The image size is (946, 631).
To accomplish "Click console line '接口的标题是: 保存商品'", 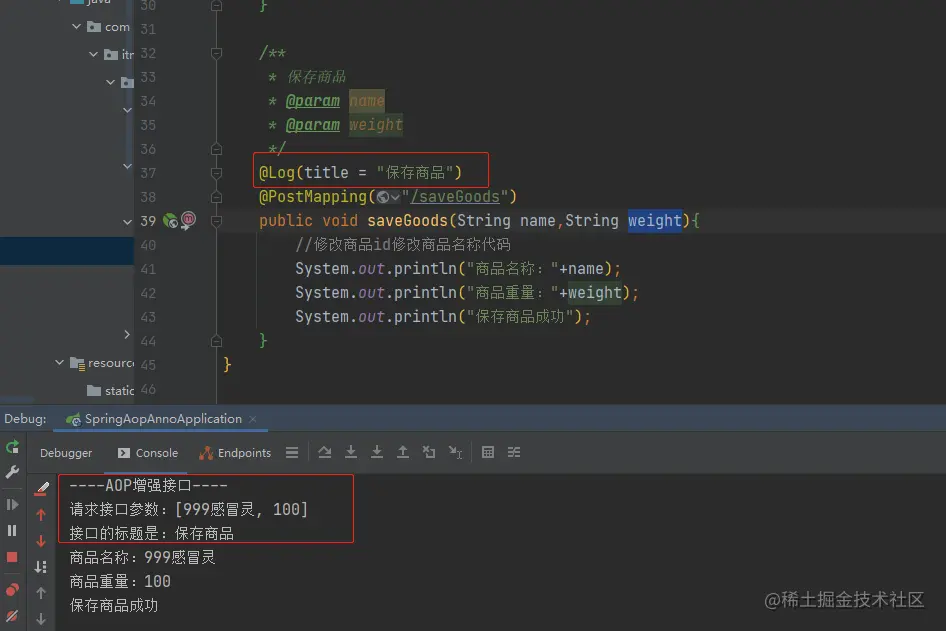I will [151, 534].
